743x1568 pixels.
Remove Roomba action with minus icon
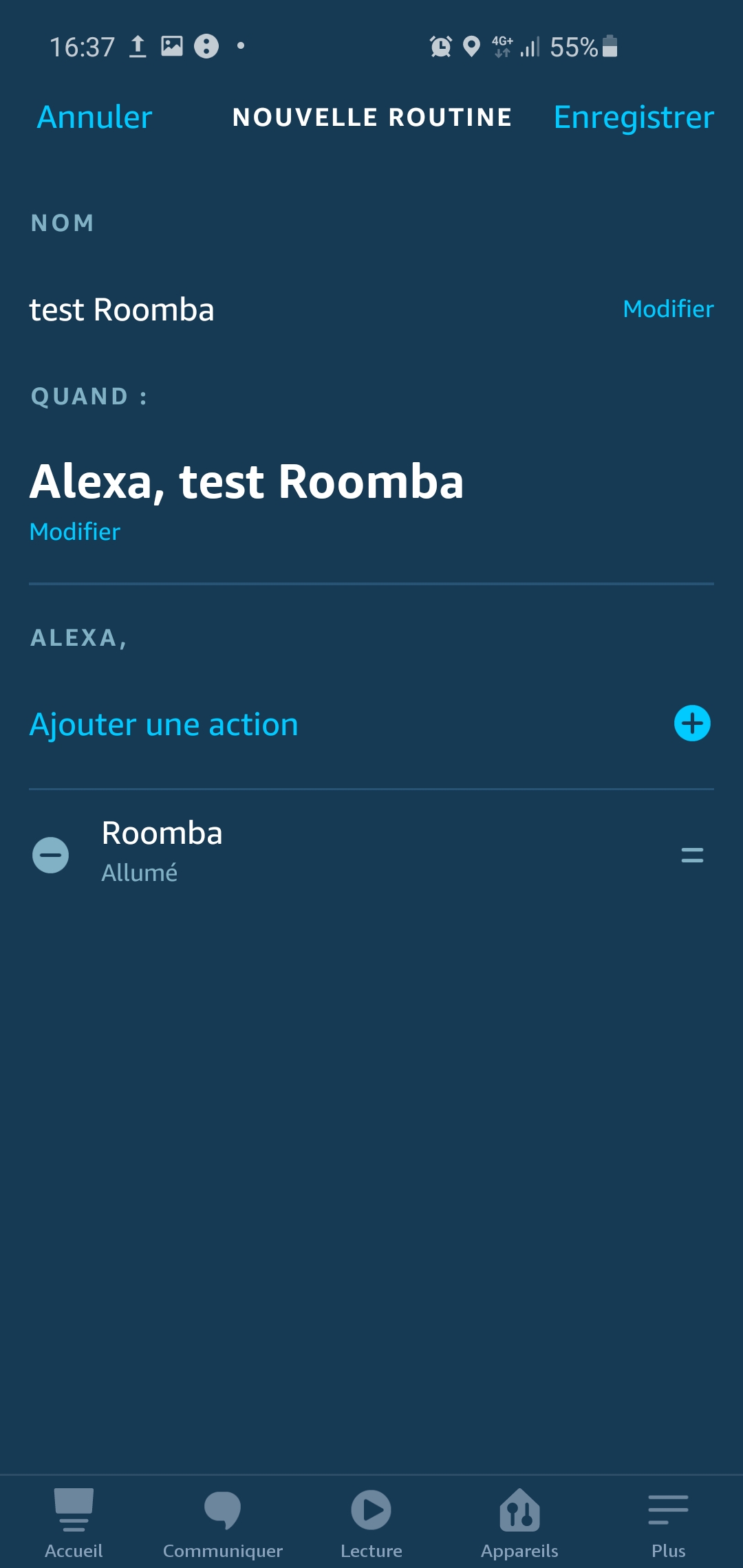(x=51, y=855)
